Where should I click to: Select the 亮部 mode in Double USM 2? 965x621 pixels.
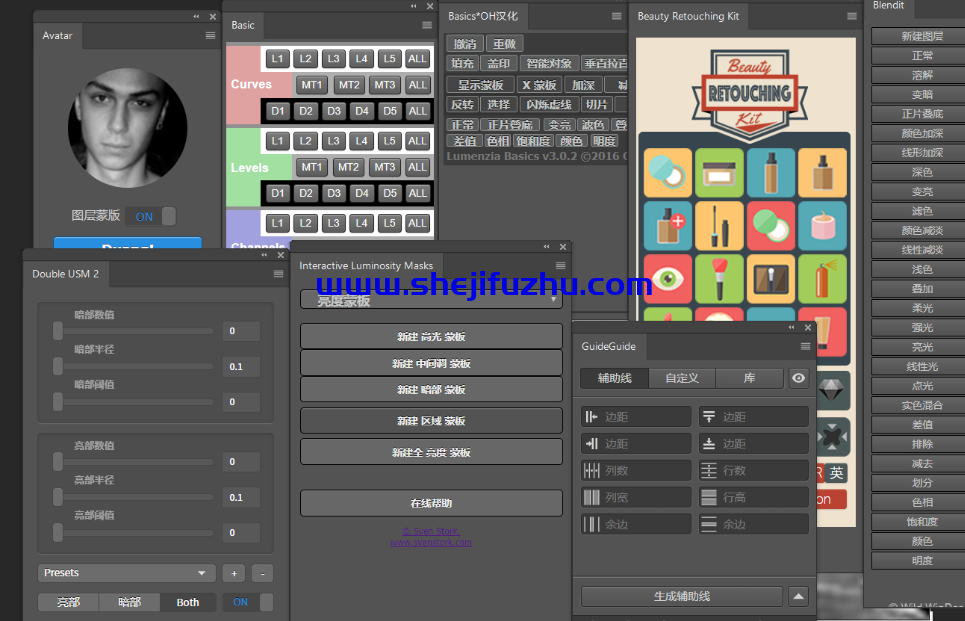coord(68,602)
